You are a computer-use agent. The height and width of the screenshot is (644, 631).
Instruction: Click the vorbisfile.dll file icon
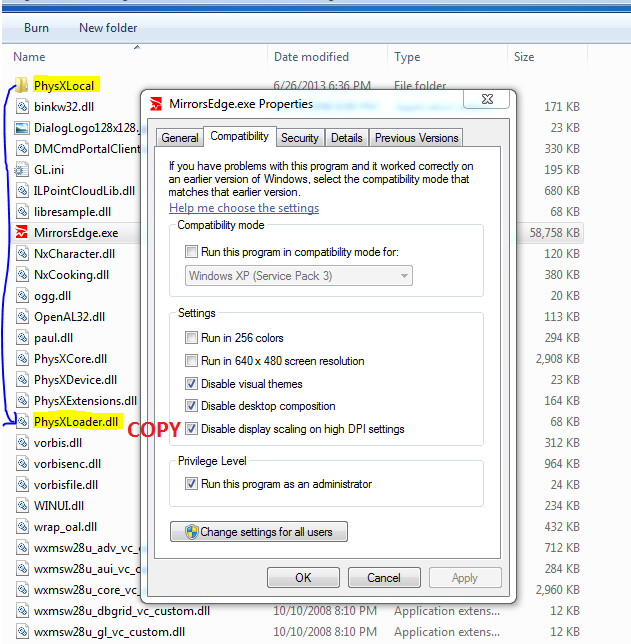(22, 485)
